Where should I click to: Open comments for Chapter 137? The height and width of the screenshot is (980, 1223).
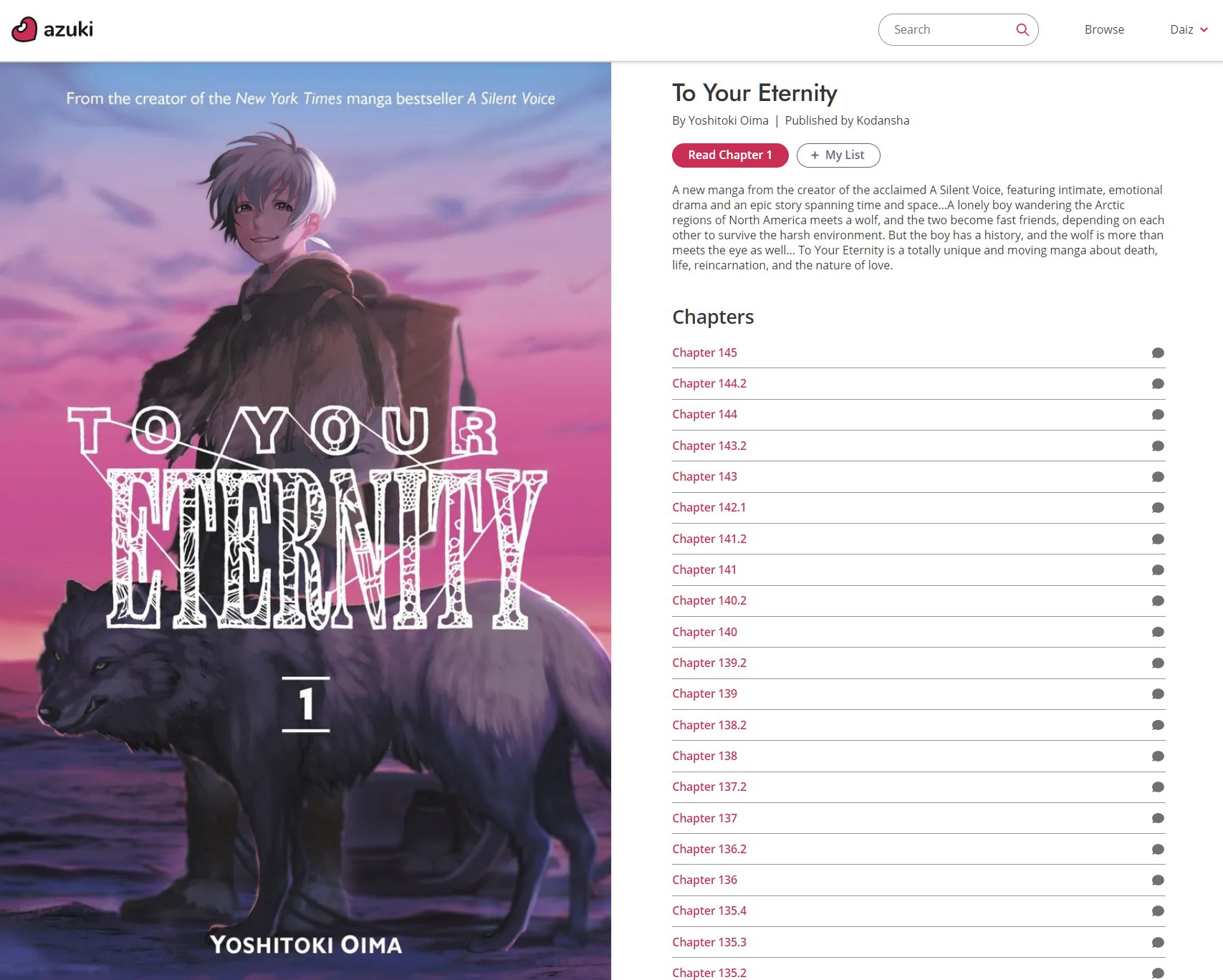click(x=1158, y=818)
